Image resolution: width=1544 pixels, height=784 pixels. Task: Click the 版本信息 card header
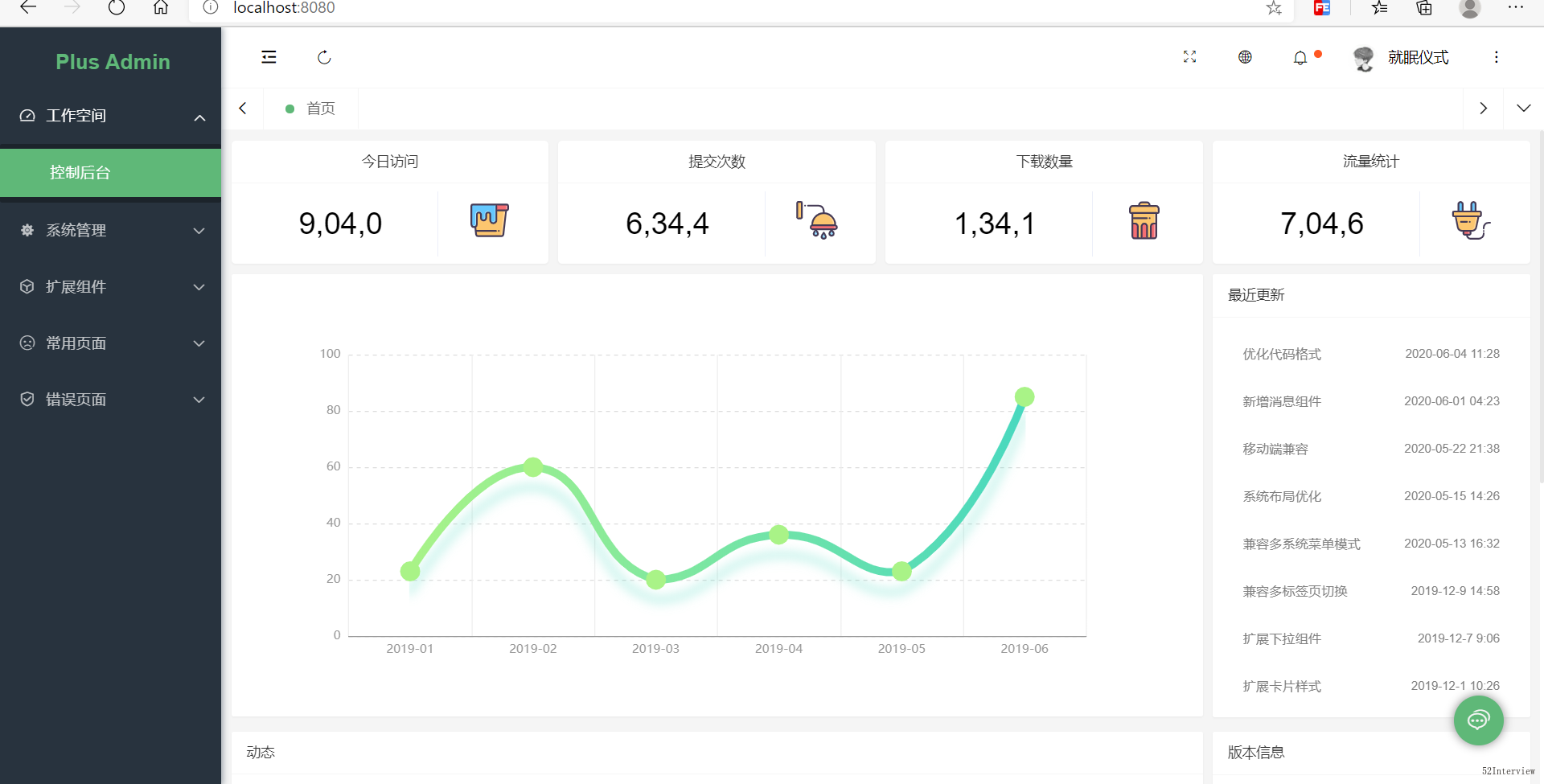click(x=1371, y=753)
